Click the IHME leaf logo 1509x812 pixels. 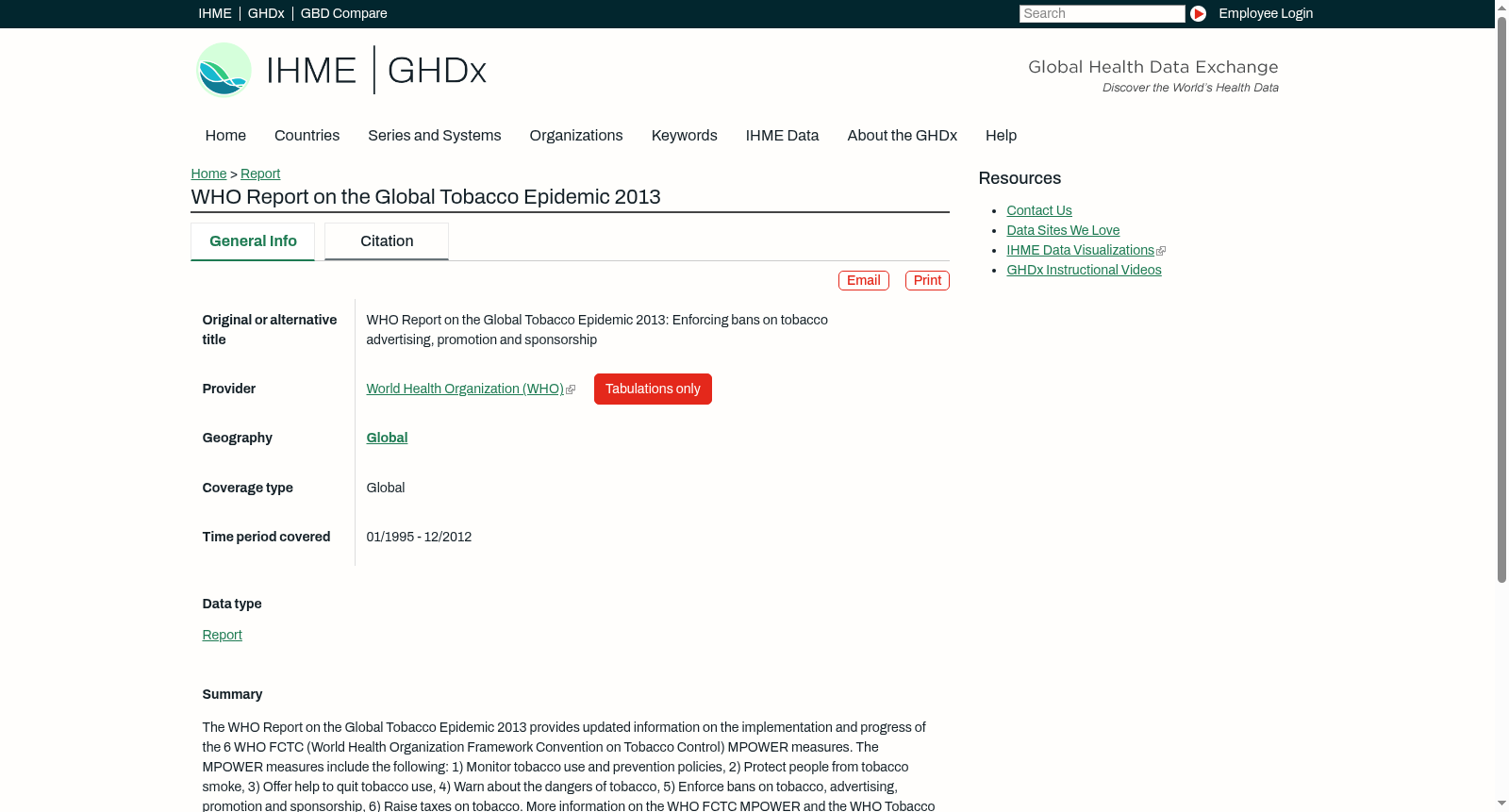click(x=224, y=70)
